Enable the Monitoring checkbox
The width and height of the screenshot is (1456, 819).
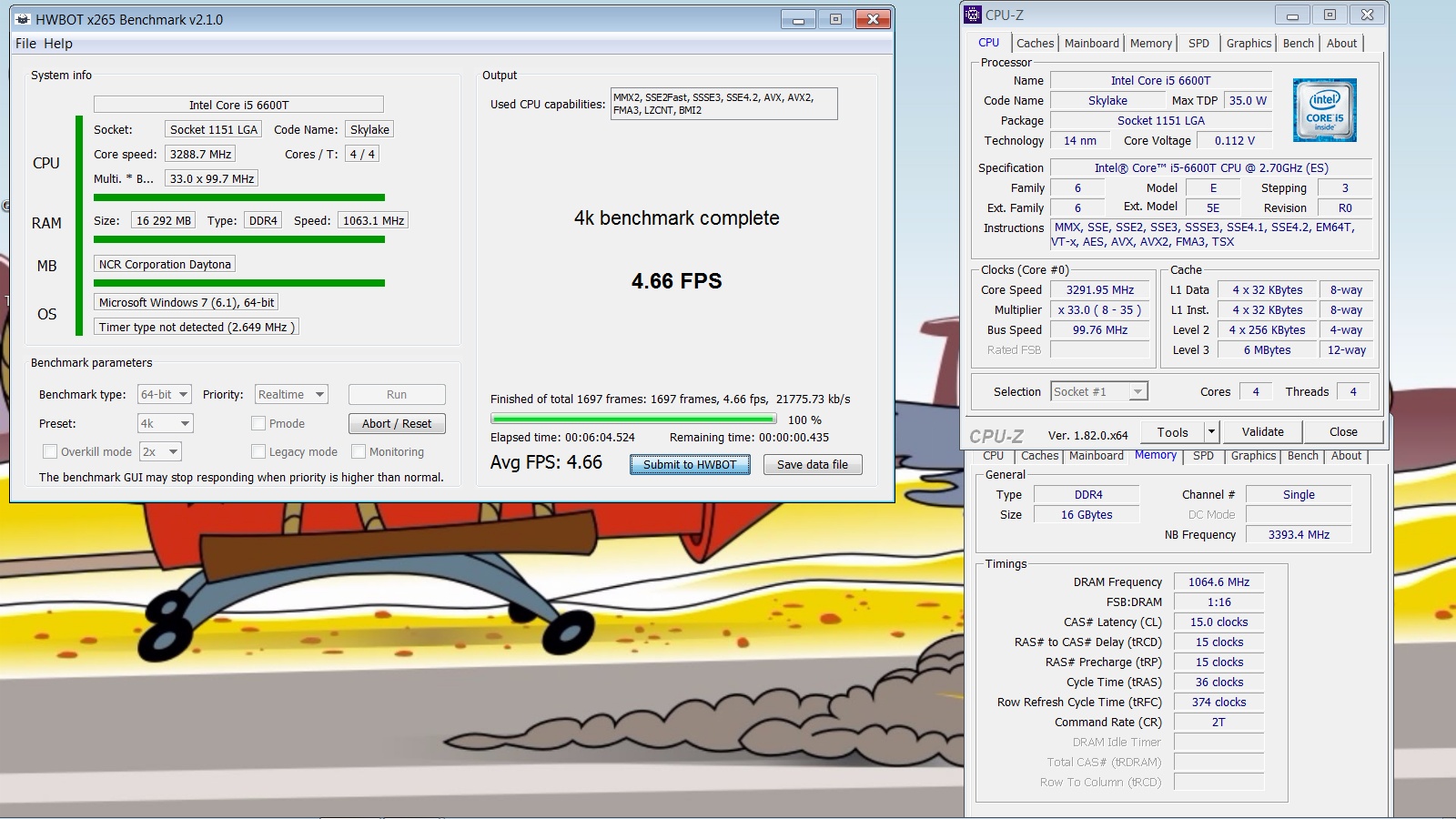(359, 451)
